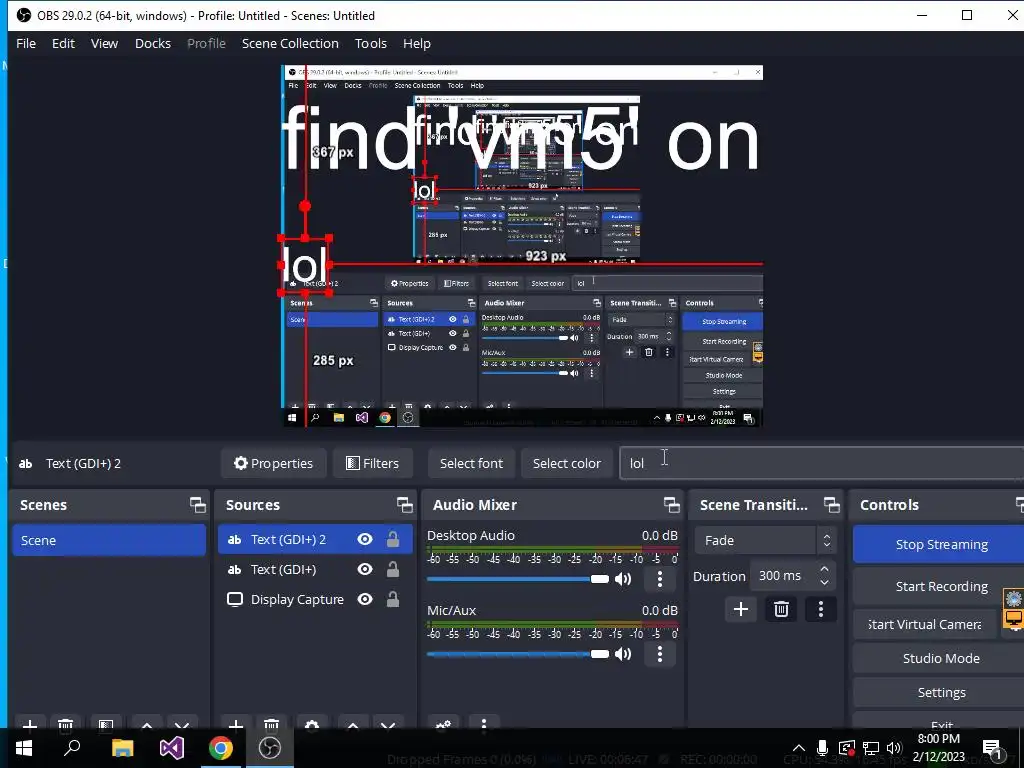Open advanced audio properties gears icon
Screen dimensions: 1024x768
click(x=443, y=724)
